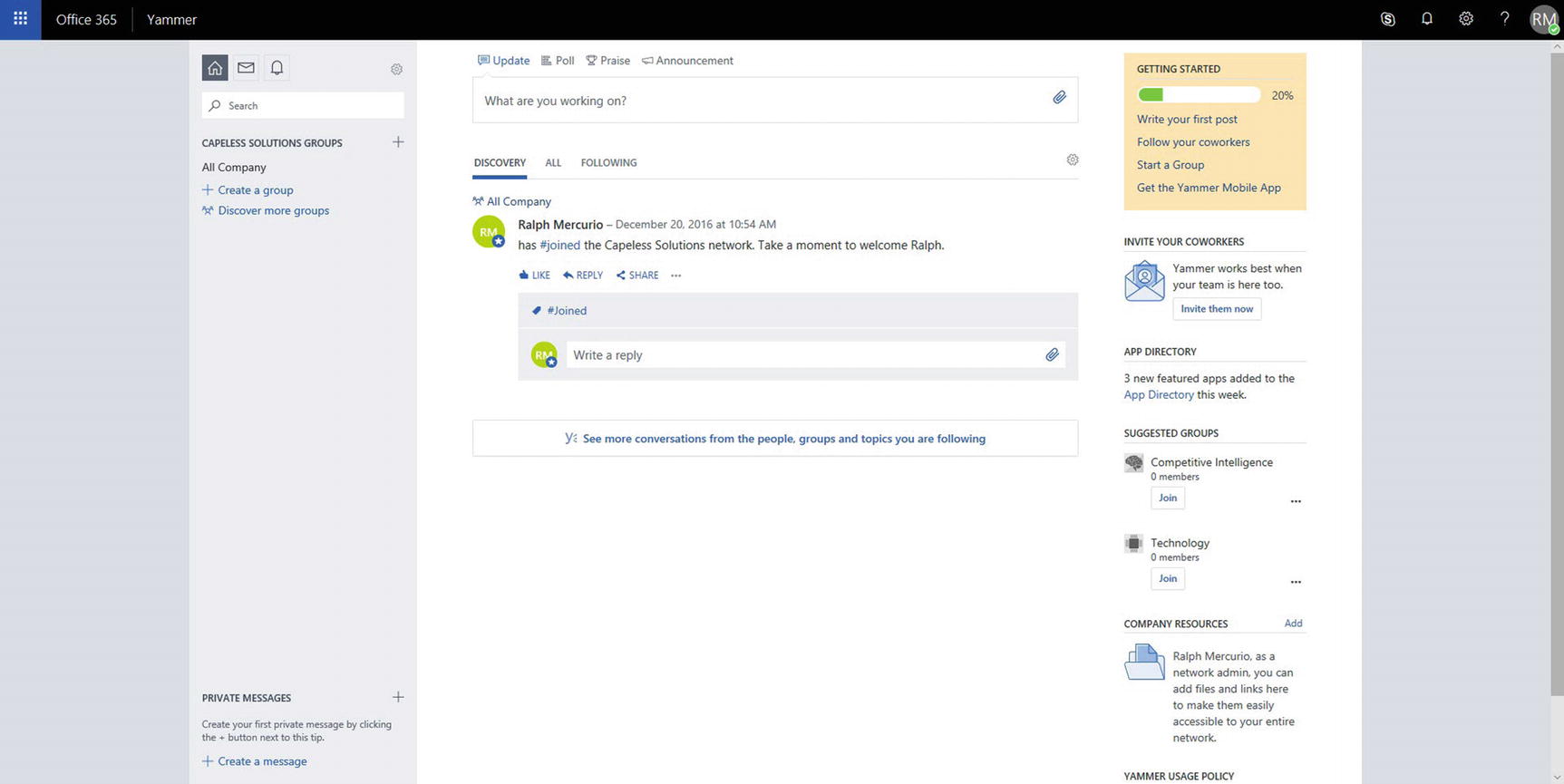Screen dimensions: 1564x784
Task: Reply to Ralph Mercurio's post
Action: 582,276
